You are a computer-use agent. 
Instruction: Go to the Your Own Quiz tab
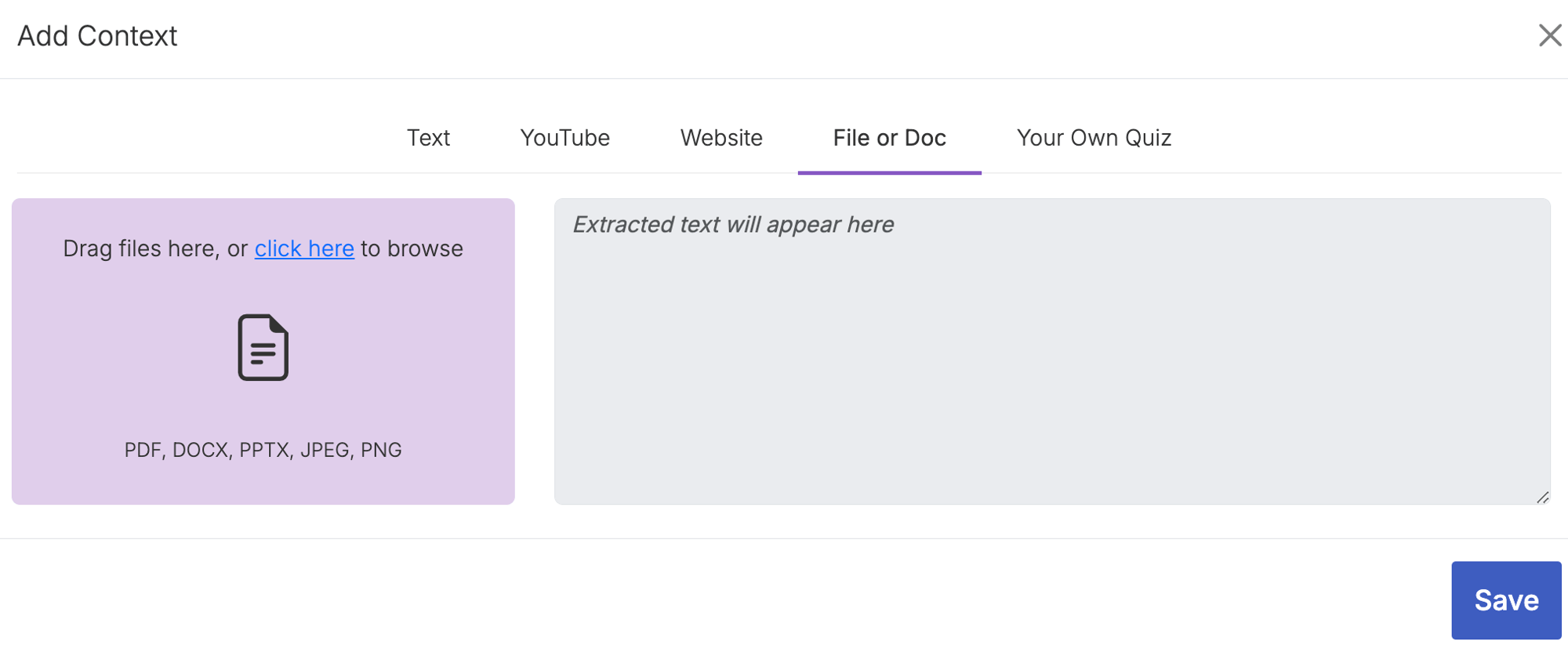coord(1094,138)
